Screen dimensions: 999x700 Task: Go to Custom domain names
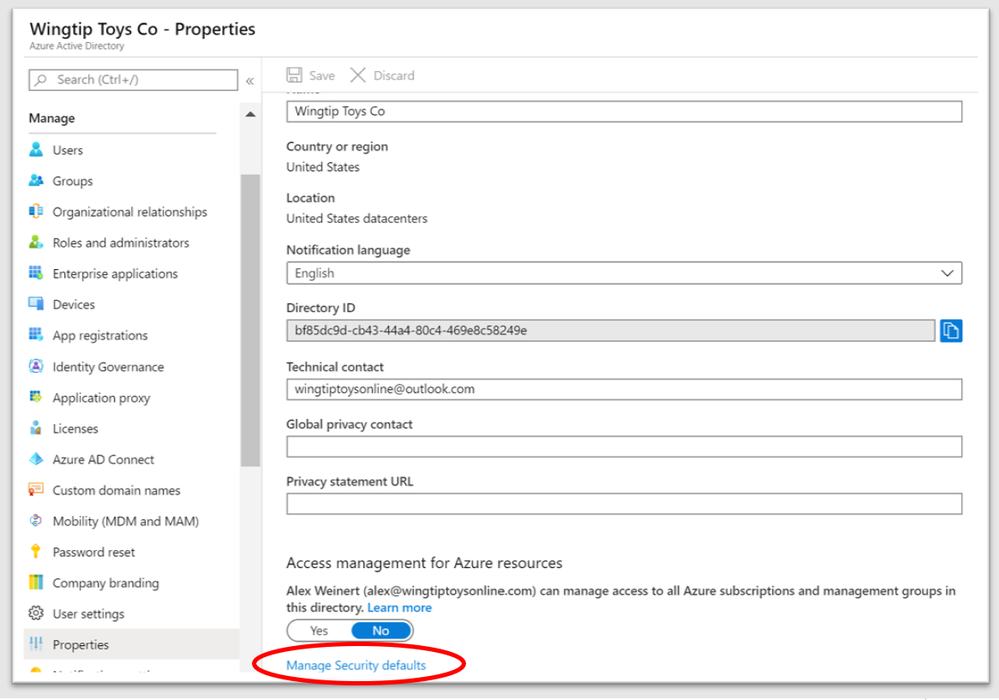tap(116, 490)
